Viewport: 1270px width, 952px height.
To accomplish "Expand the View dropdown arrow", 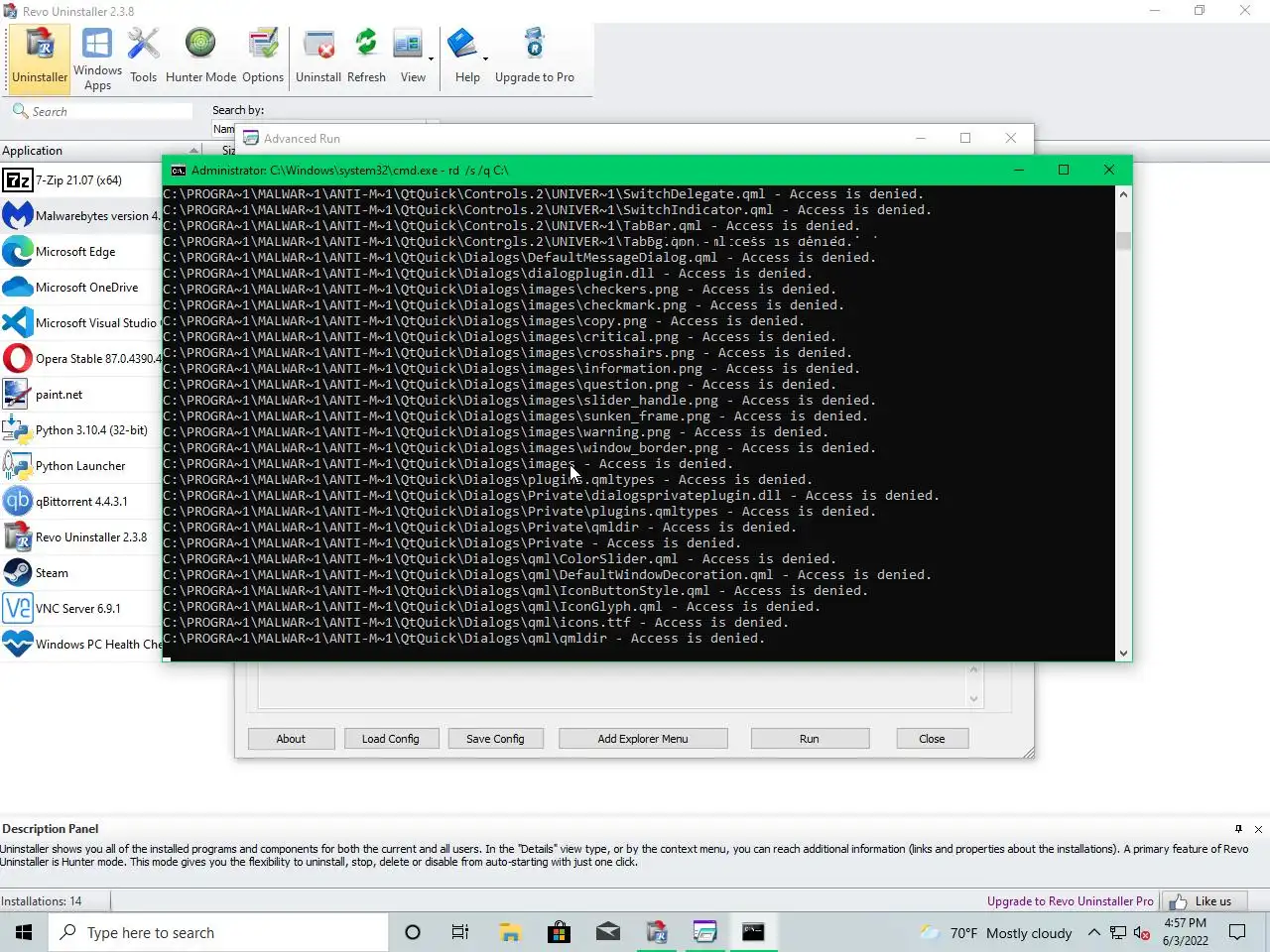I will point(431,59).
